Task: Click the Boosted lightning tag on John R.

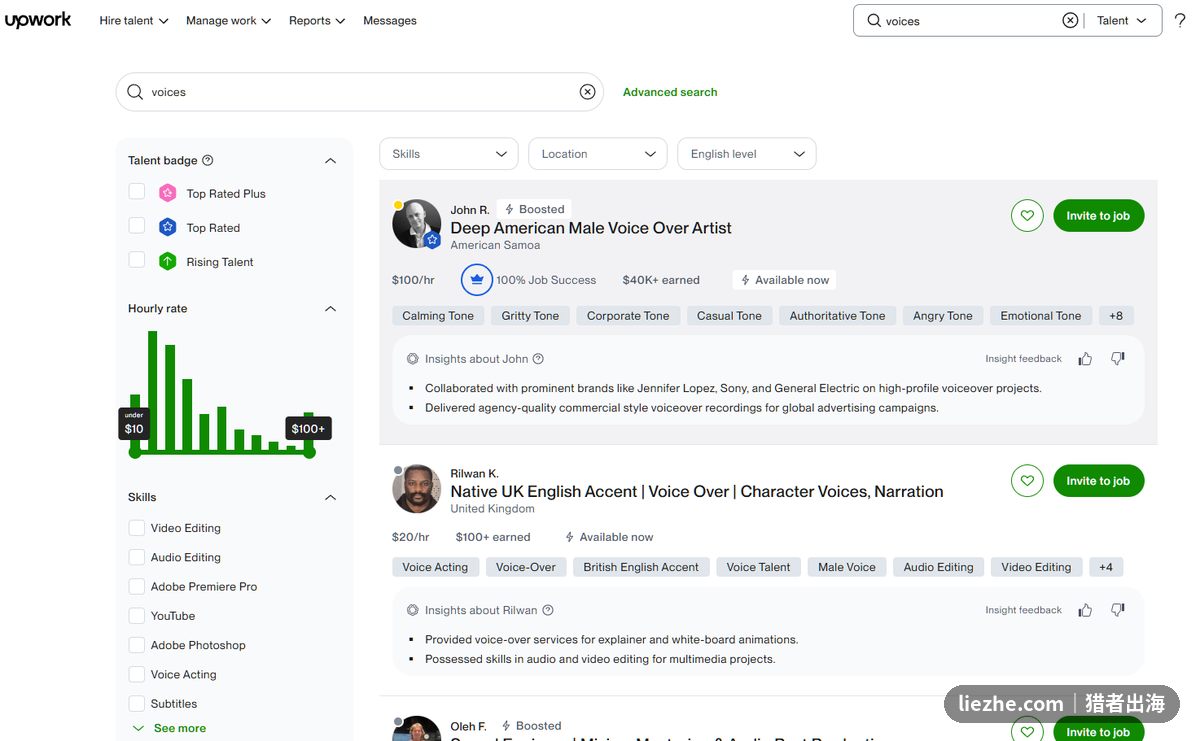Action: [x=534, y=209]
